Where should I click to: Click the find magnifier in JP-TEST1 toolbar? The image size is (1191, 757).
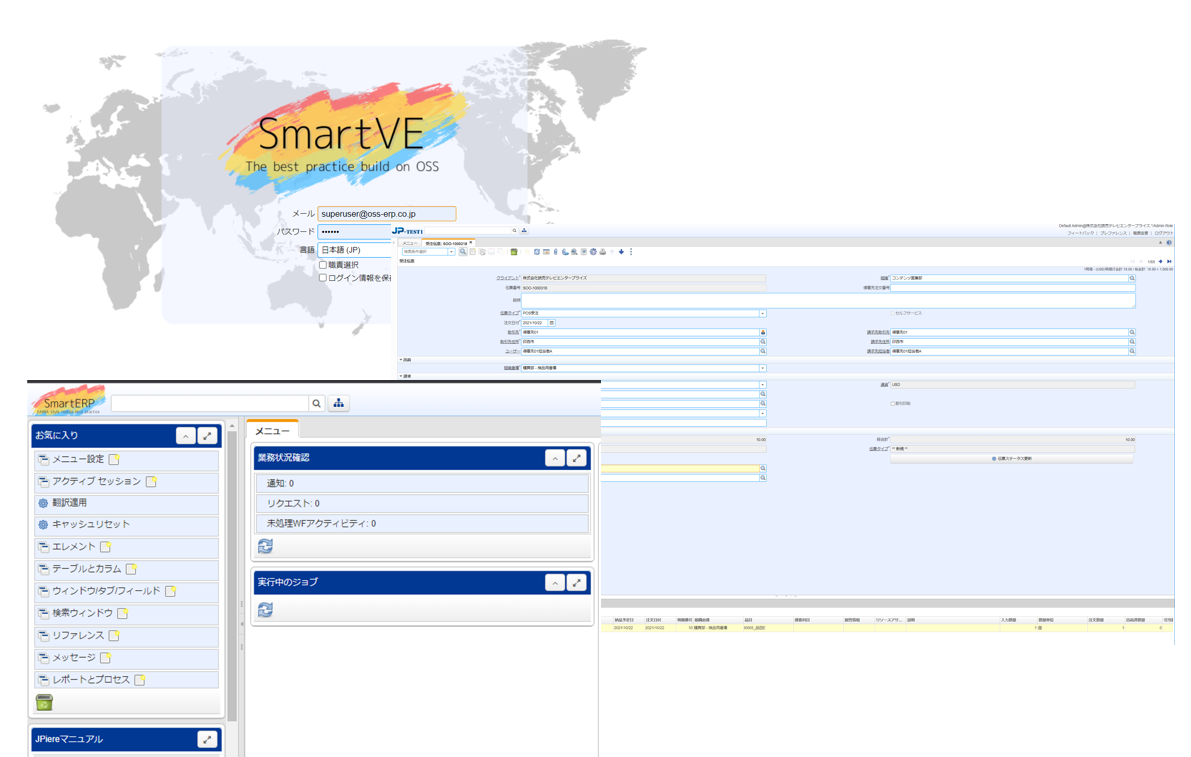pos(463,252)
